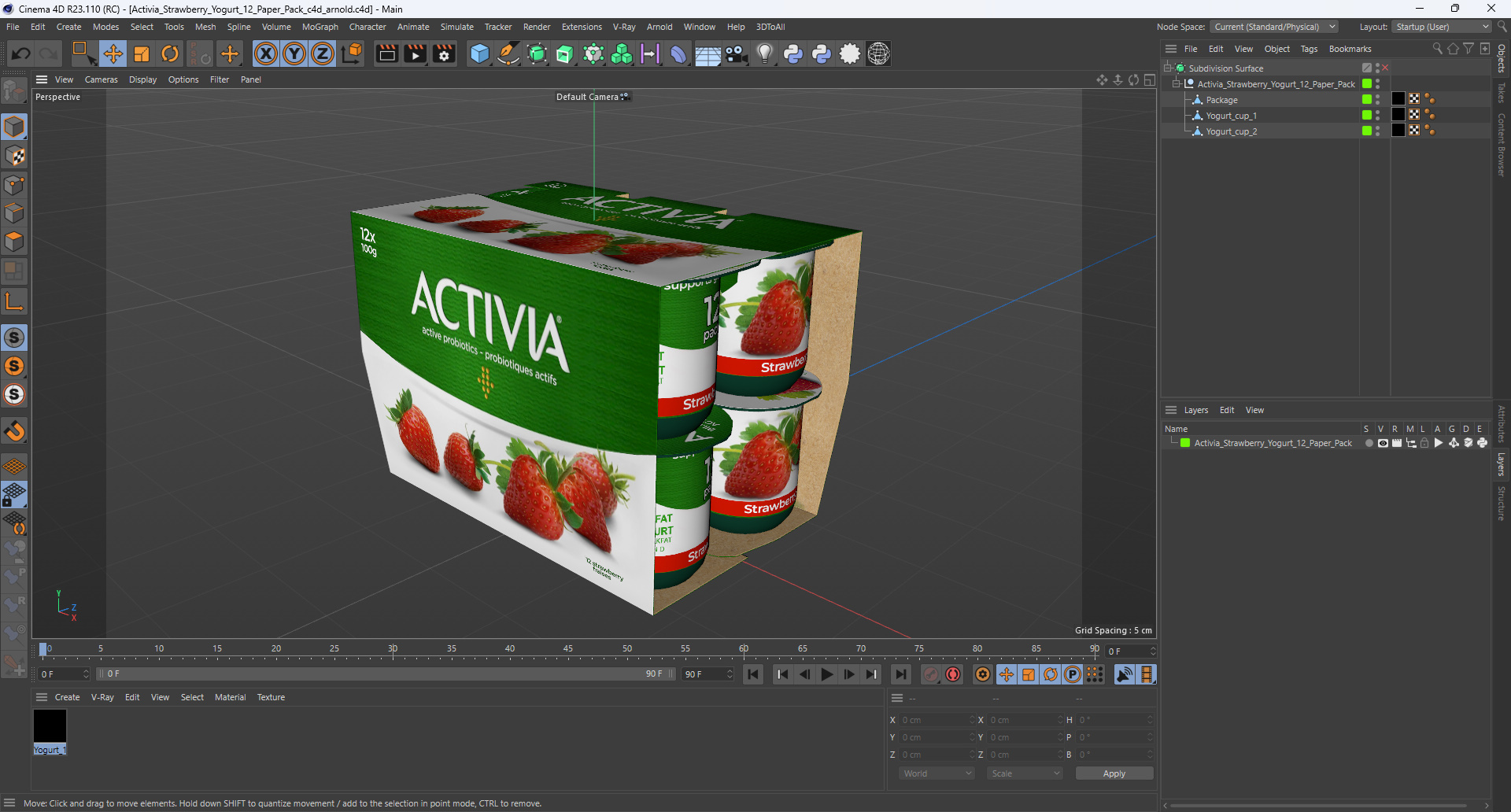Toggle X axis lock
1511x812 pixels.
[x=266, y=54]
